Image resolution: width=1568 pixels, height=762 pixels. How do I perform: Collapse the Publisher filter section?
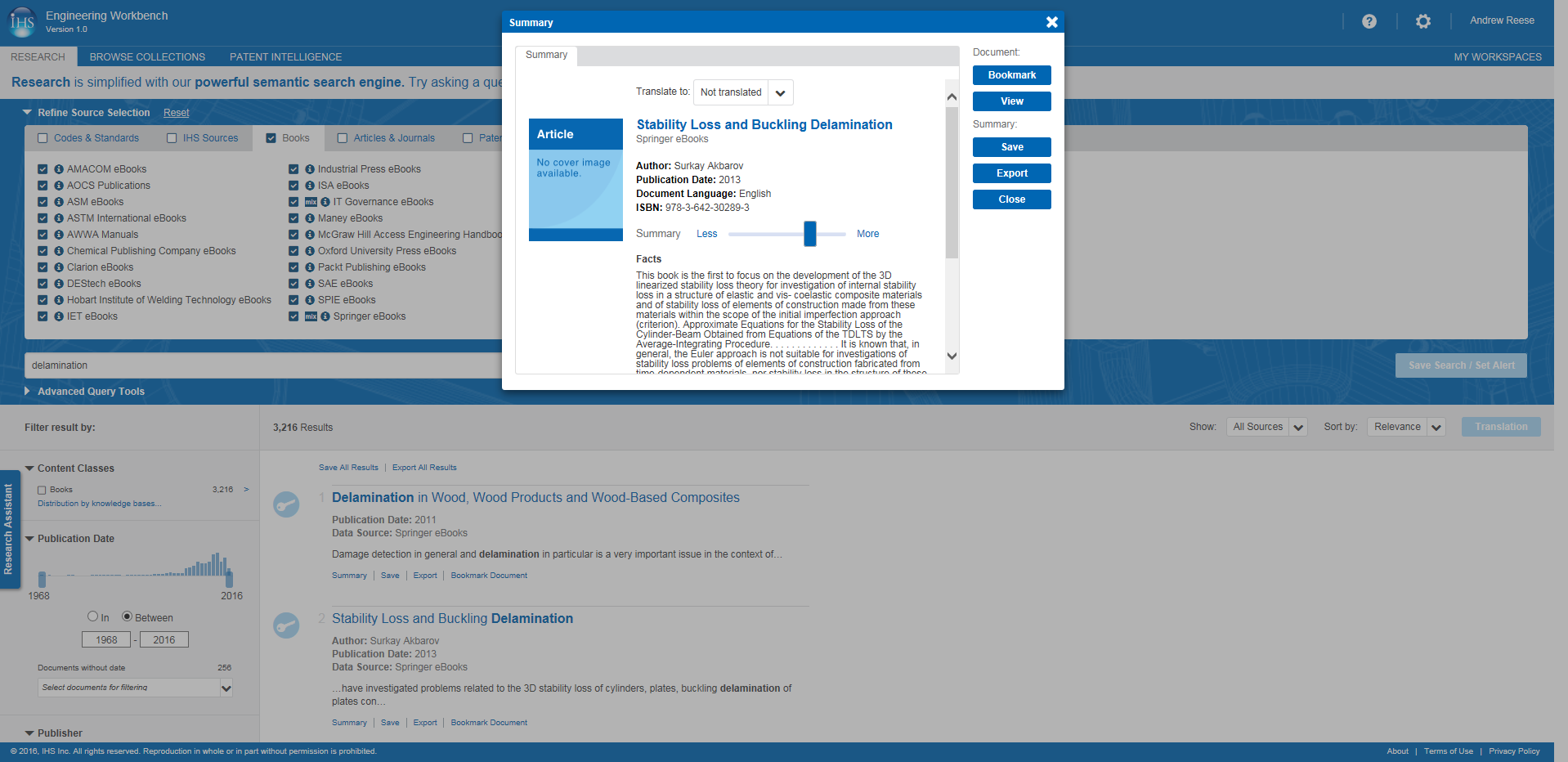tap(29, 733)
